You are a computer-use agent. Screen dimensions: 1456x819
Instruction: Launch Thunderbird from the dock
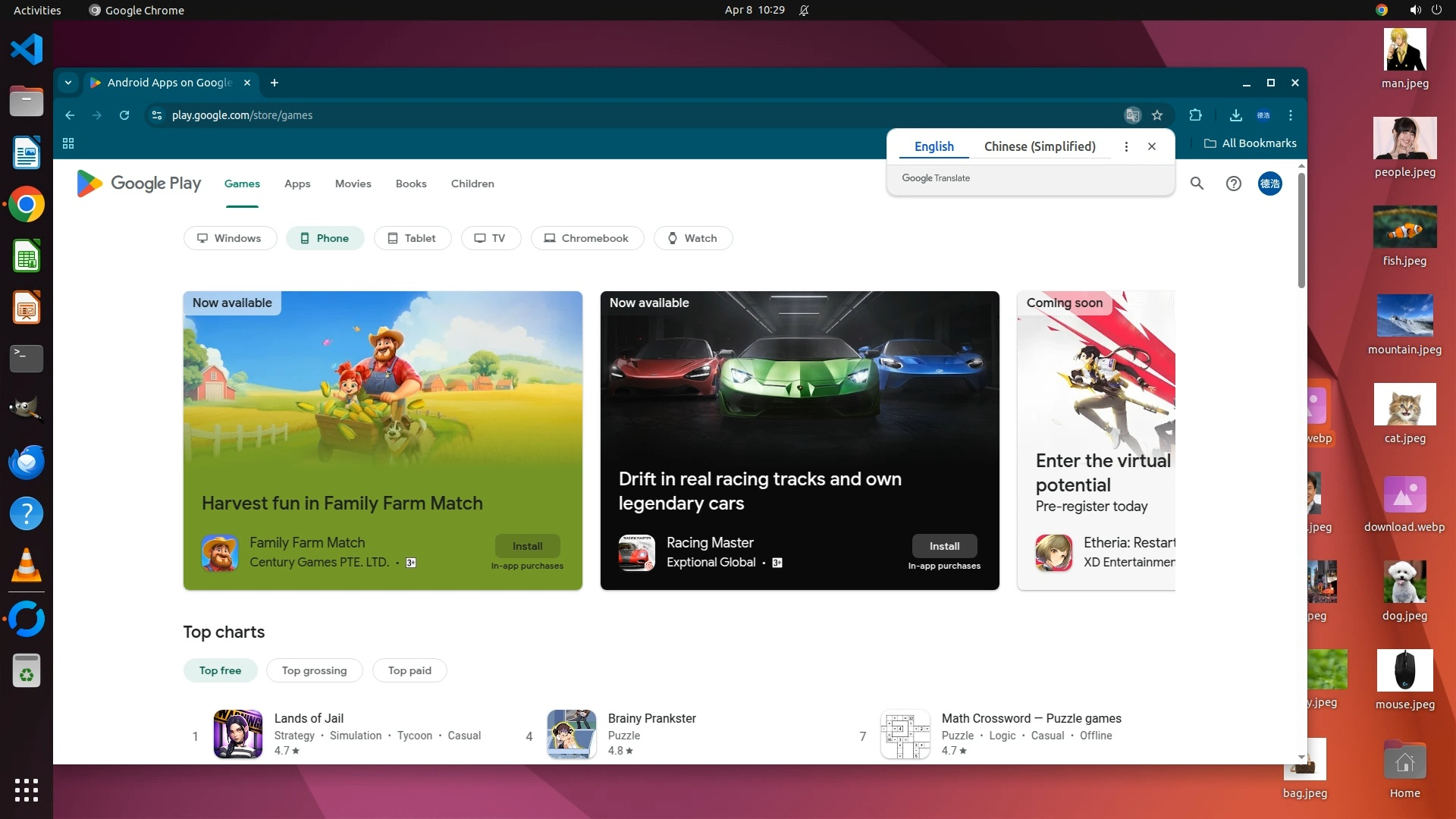[26, 462]
